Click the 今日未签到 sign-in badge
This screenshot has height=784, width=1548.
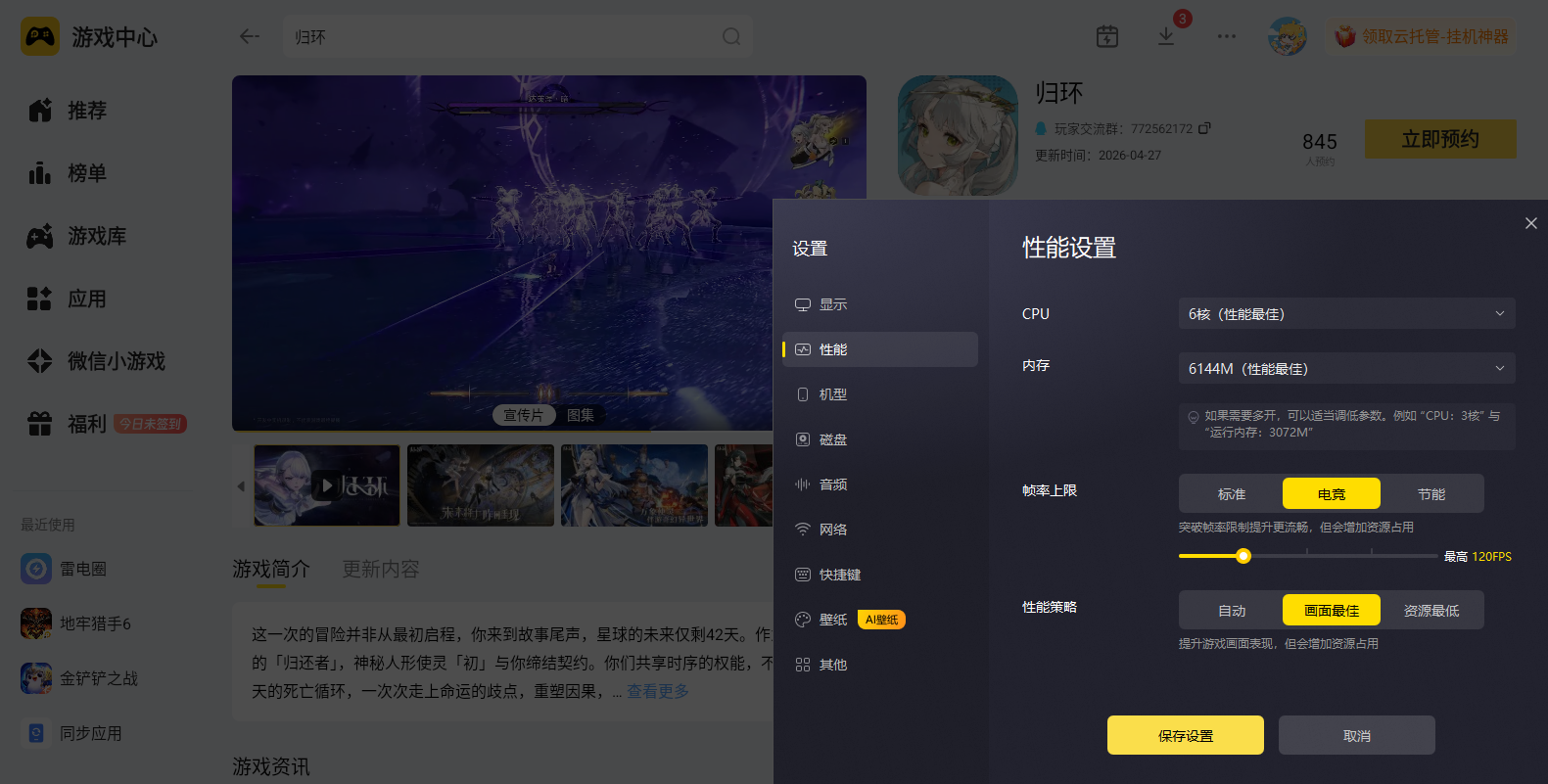click(x=151, y=424)
